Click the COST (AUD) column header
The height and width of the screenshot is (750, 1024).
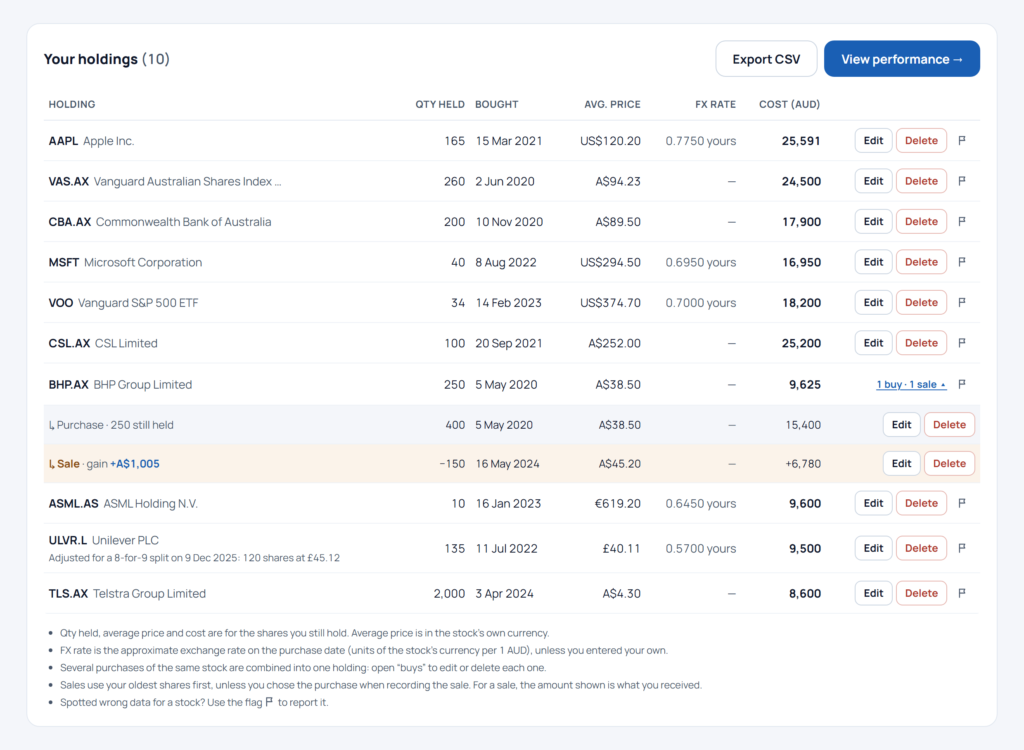click(789, 105)
